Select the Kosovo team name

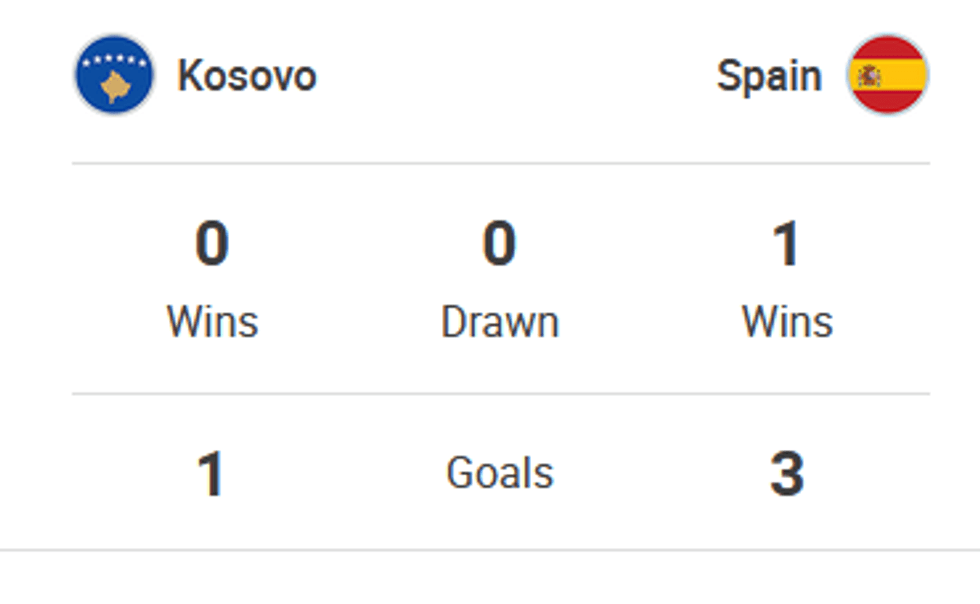[247, 76]
